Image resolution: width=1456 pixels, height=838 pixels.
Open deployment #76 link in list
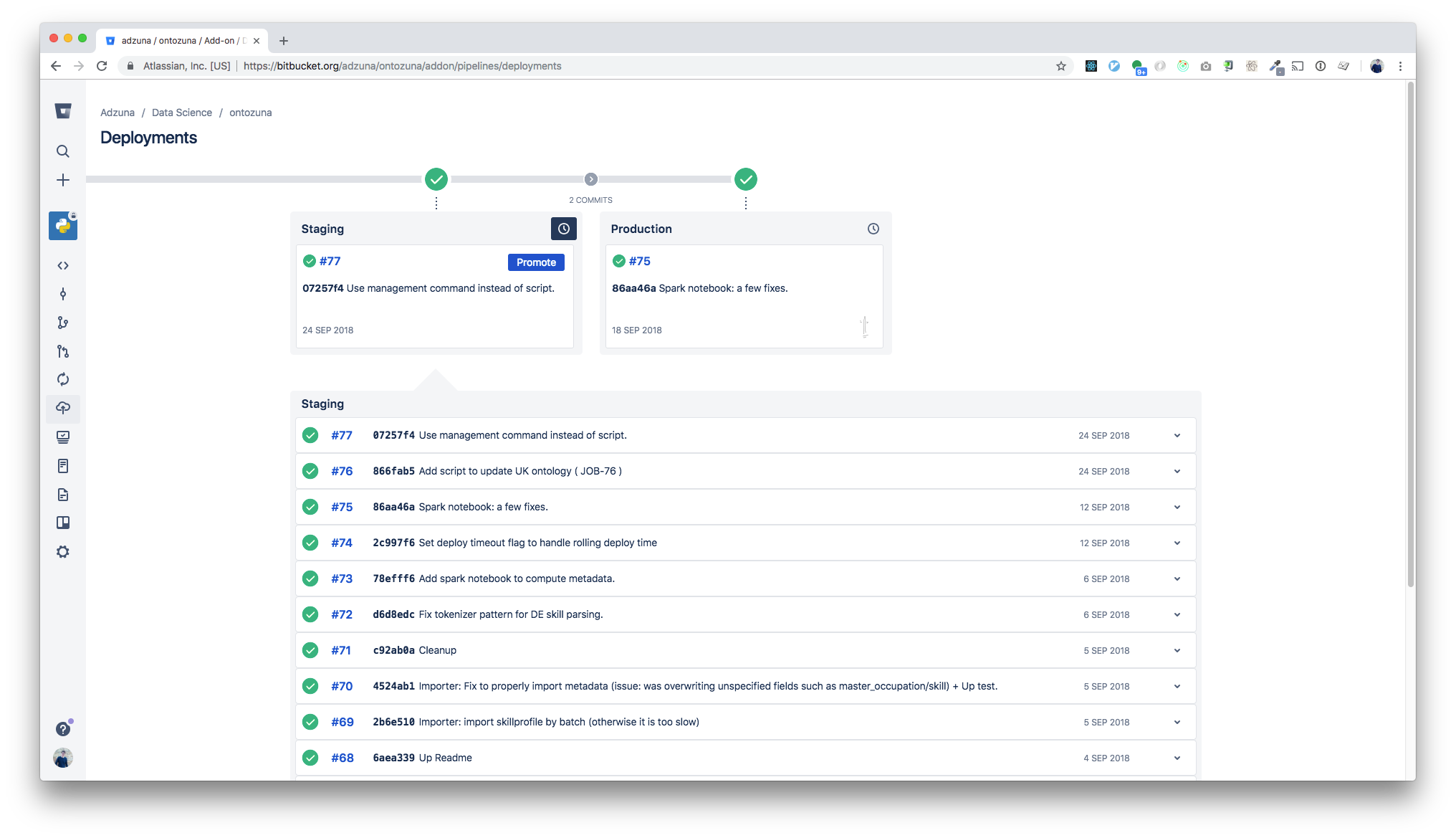point(342,471)
